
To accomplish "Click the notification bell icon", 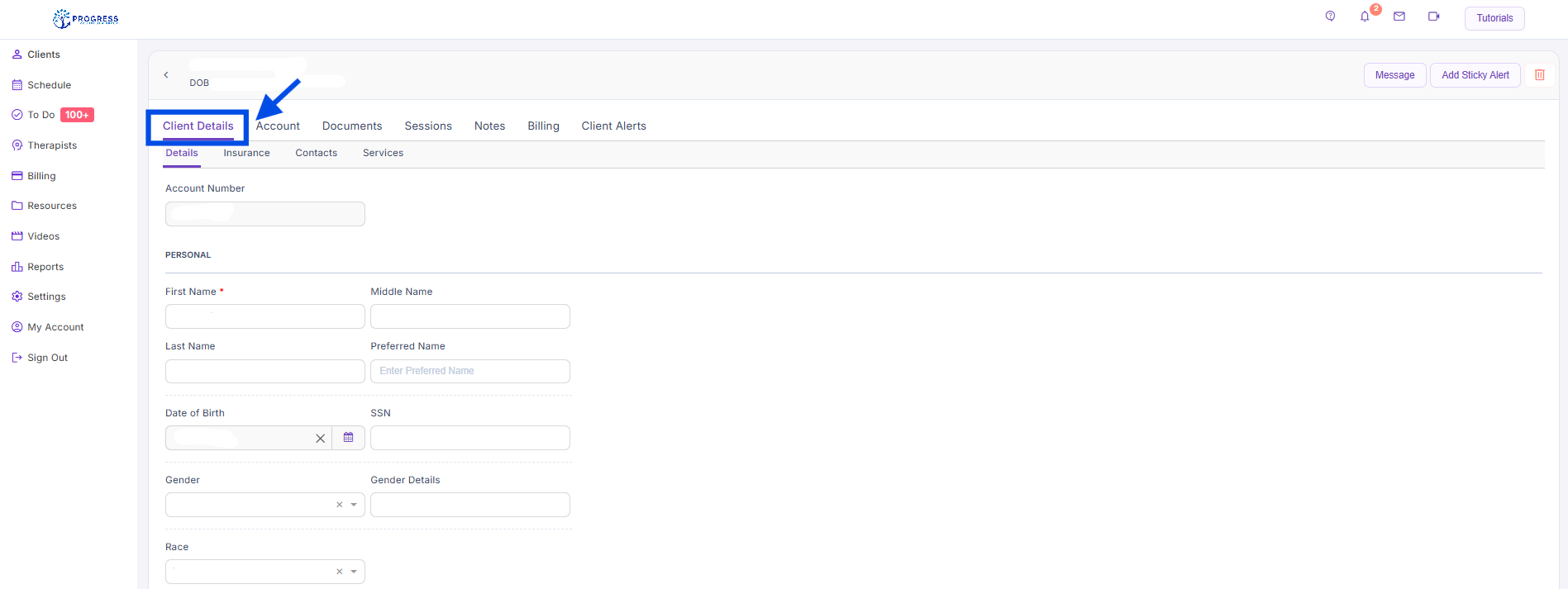I will [1365, 17].
